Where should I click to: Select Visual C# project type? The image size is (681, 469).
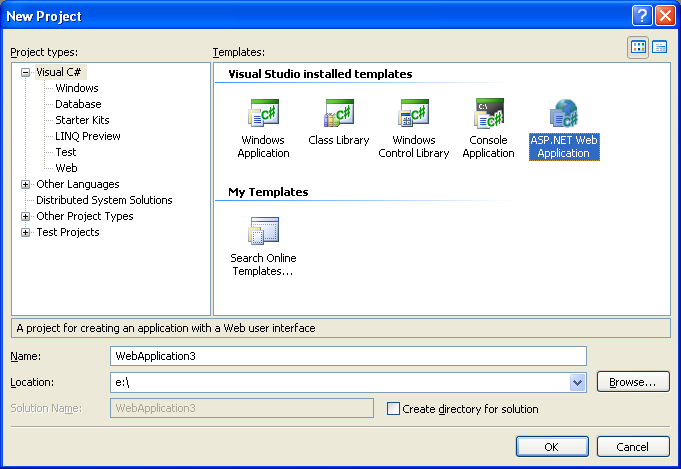pyautogui.click(x=59, y=72)
